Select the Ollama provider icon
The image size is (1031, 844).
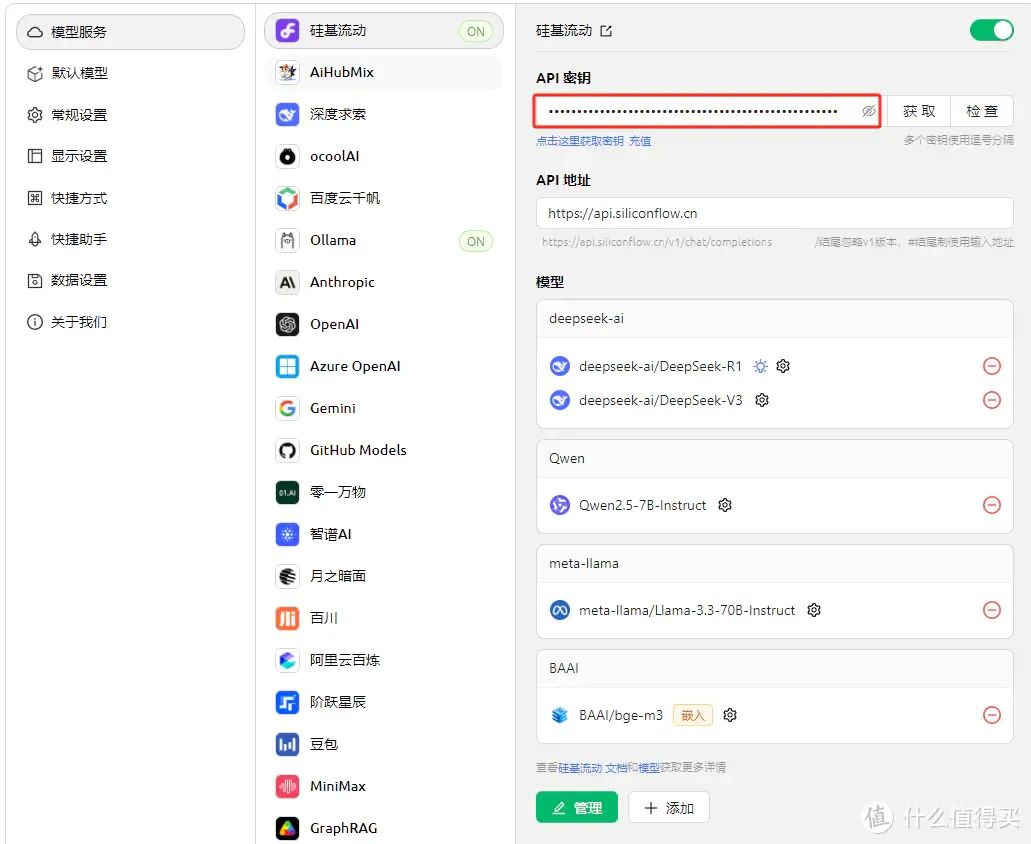click(287, 241)
